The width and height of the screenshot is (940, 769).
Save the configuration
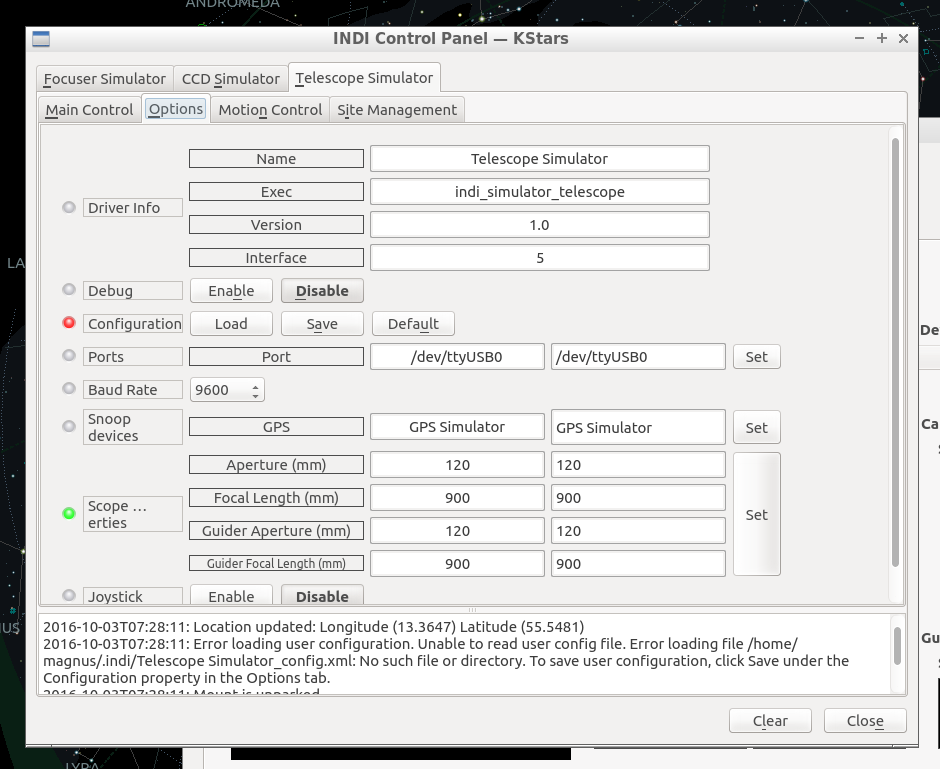tap(322, 324)
